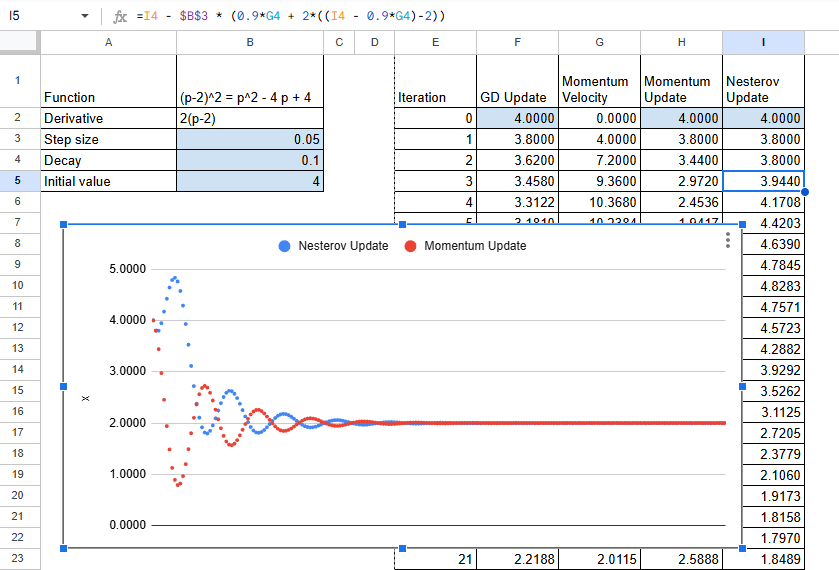
Task: Click the 'Derivative' label cell
Action: point(109,118)
